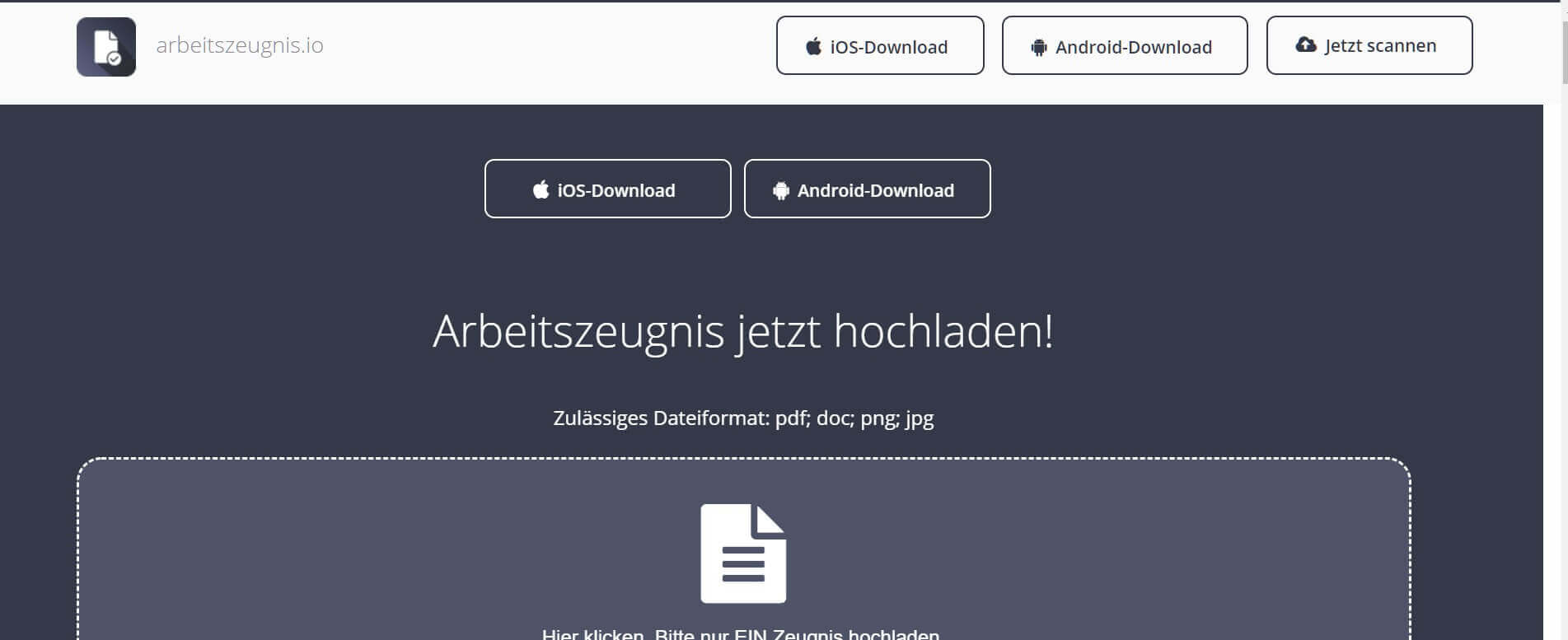Click the Android-Download button in the header
The height and width of the screenshot is (640, 1568).
click(1125, 45)
